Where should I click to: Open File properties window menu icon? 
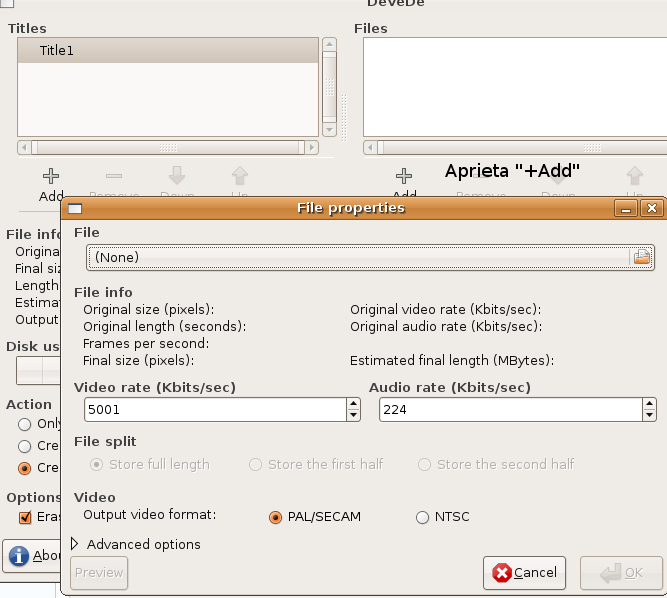pos(75,208)
